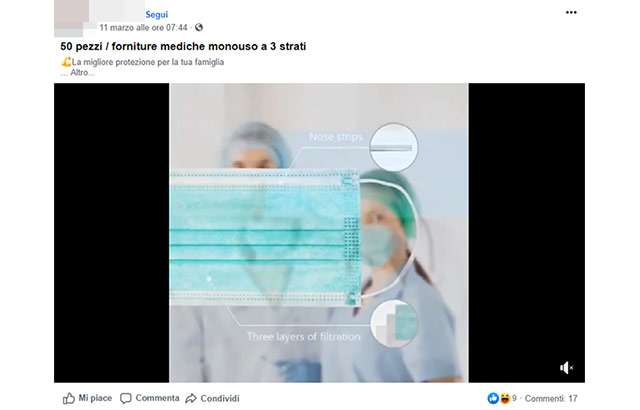Open the three-dot post options menu
Screen dimensions: 640x410
(x=571, y=13)
